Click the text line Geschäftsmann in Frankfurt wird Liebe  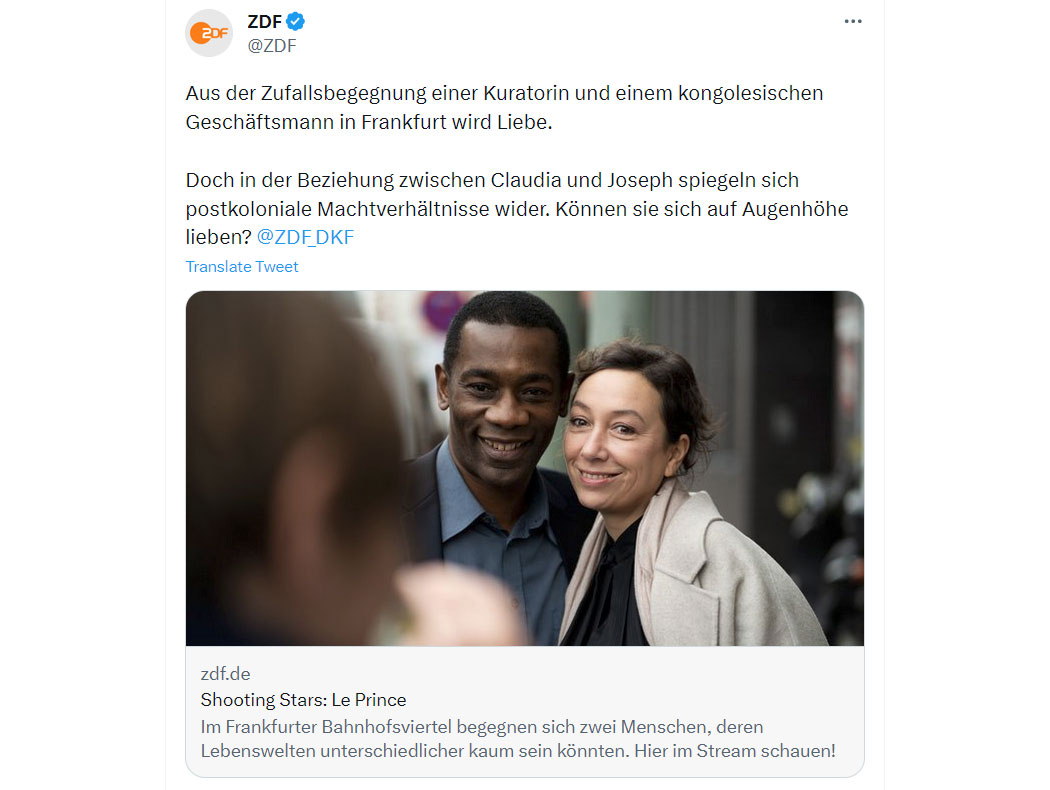coord(369,123)
